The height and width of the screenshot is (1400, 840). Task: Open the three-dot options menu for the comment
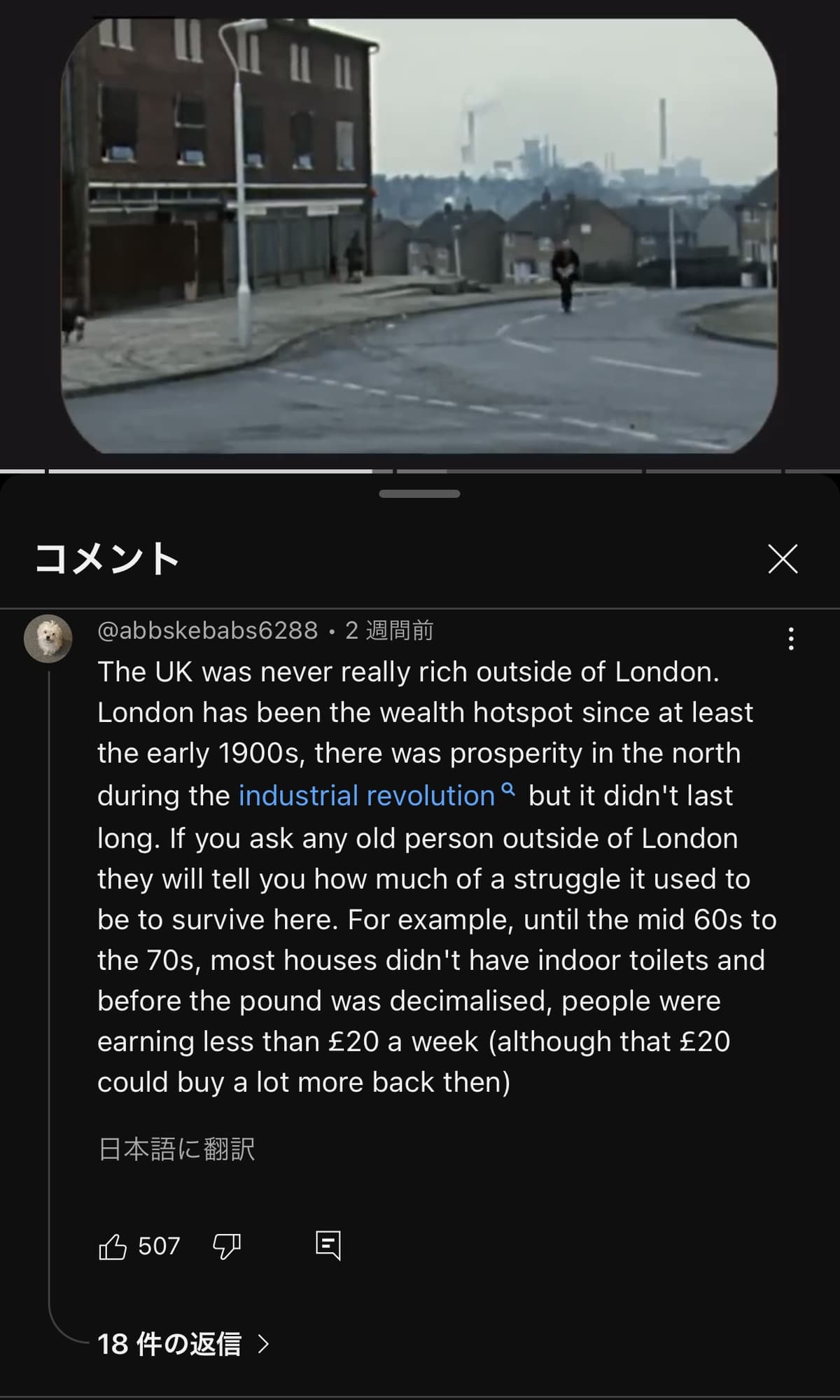[791, 639]
